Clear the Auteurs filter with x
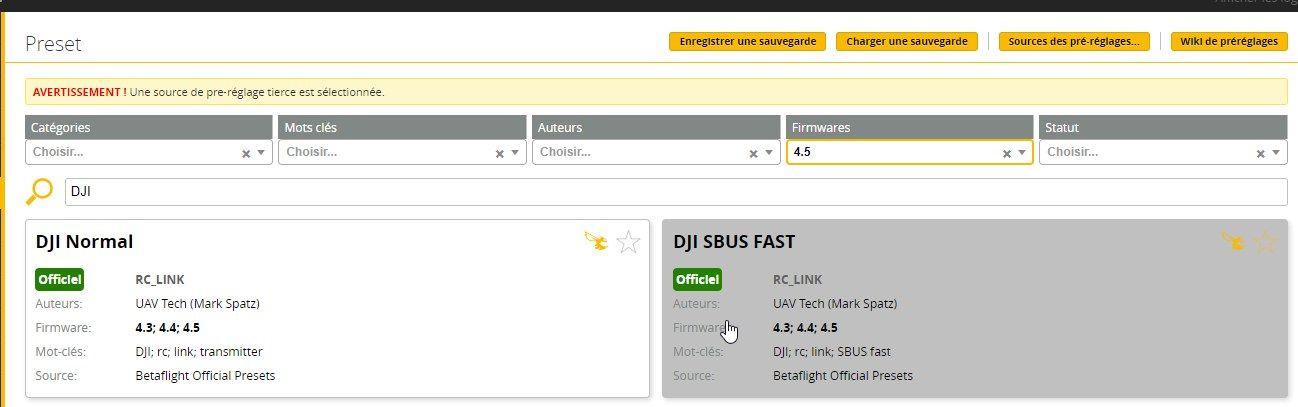 (754, 153)
